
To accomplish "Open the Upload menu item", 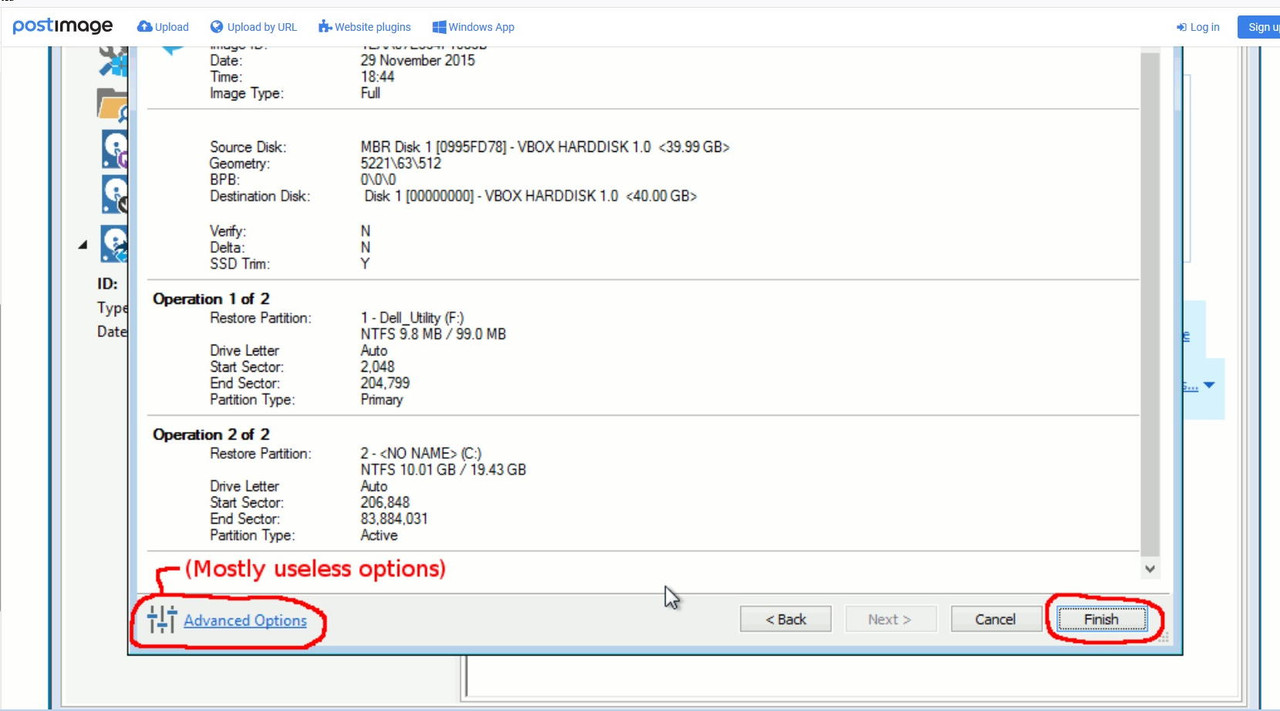I will click(163, 27).
